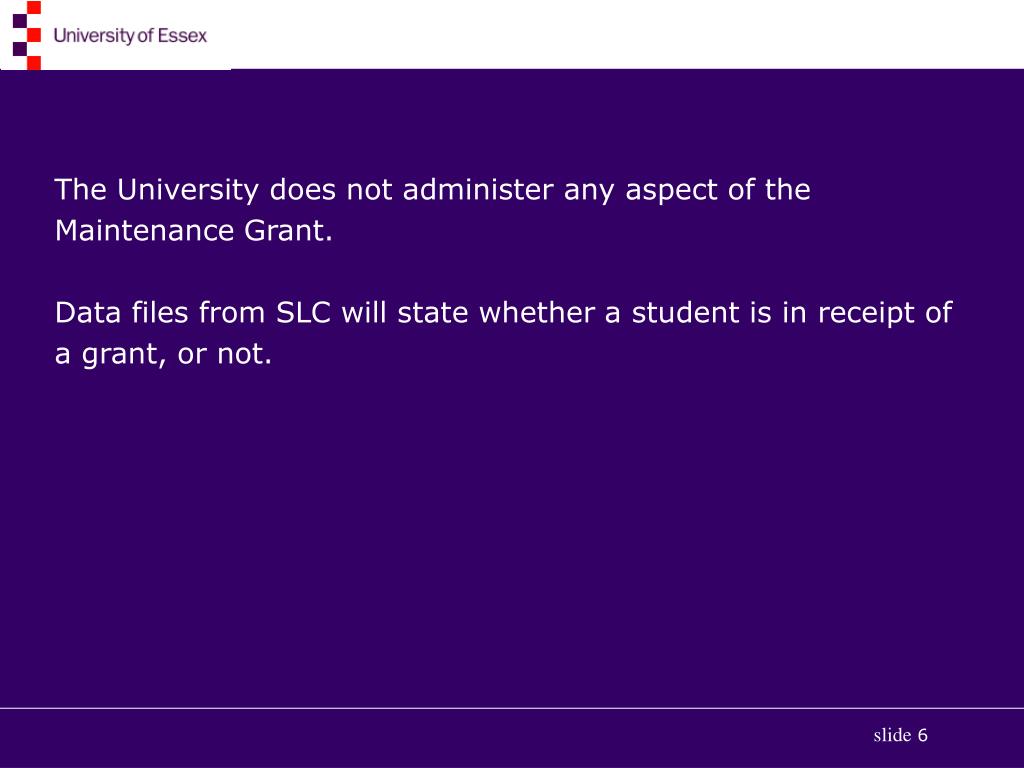The image size is (1024, 768).
Task: Click the University of Essex logo text
Action: (x=130, y=36)
